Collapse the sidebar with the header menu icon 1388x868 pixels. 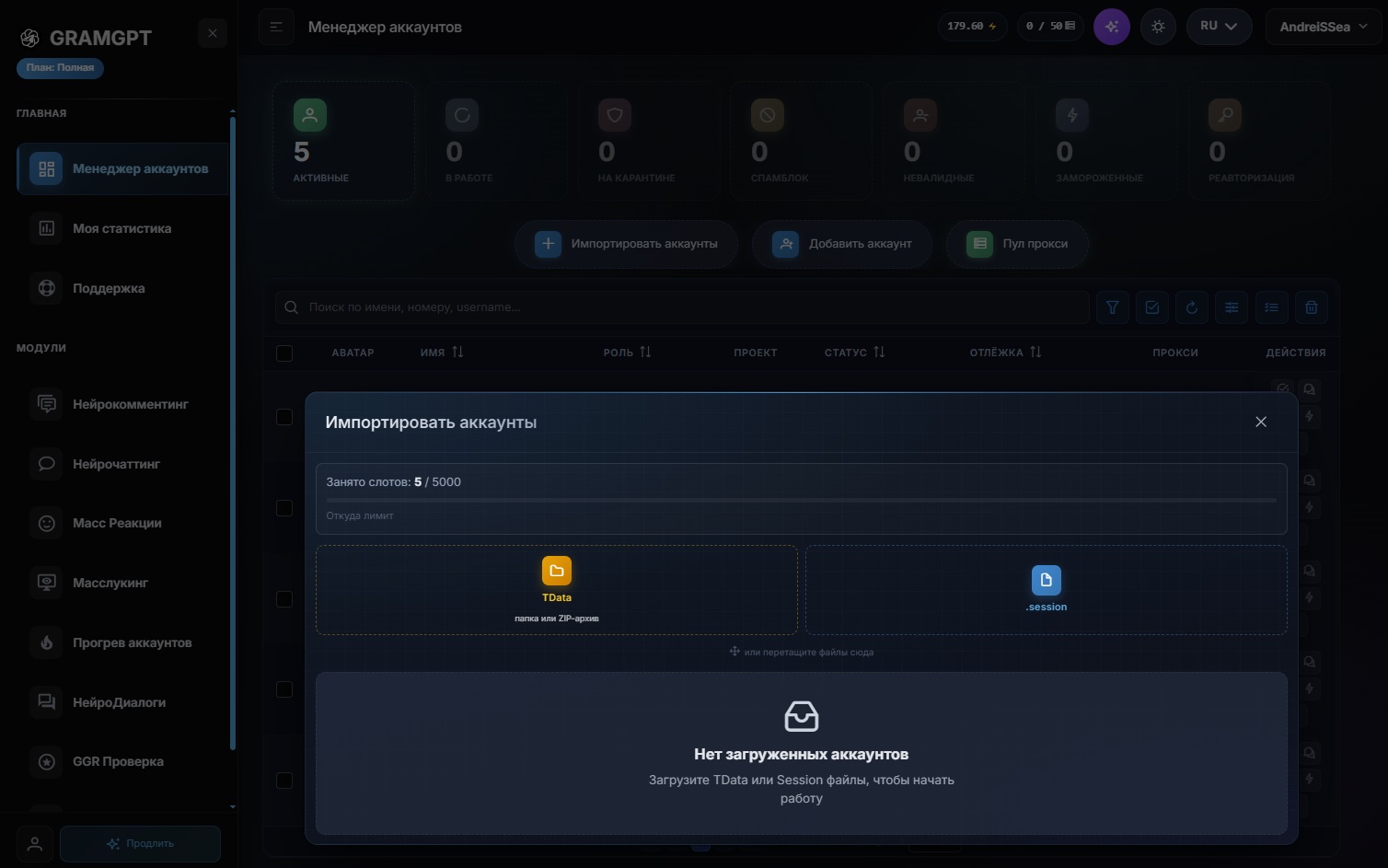tap(276, 27)
